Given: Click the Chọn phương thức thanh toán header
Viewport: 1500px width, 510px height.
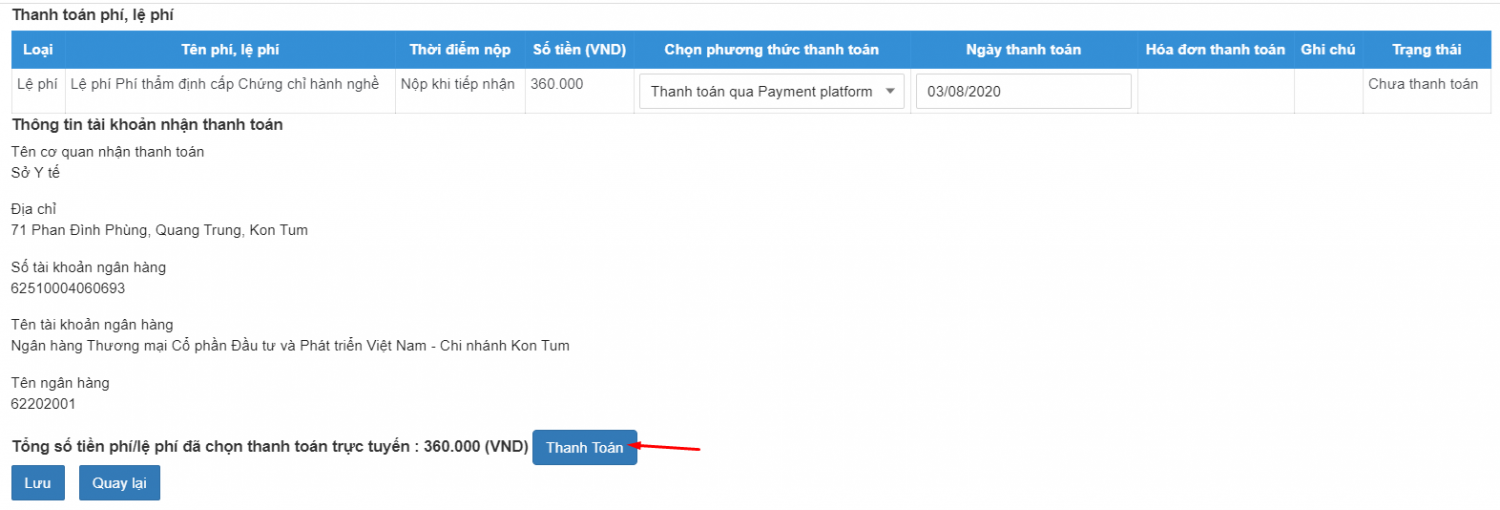Looking at the screenshot, I should tap(772, 50).
